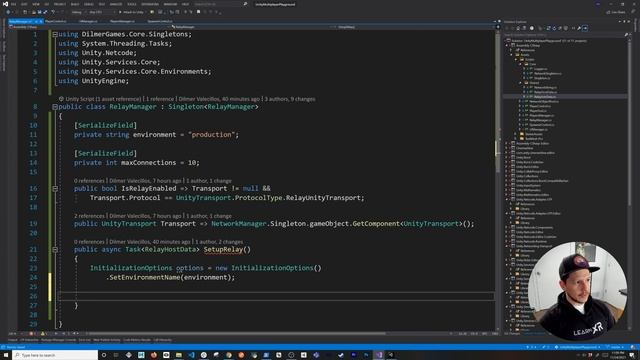Image resolution: width=640 pixels, height=360 pixels.
Task: Open the File menu
Action: [x=13, y=4]
